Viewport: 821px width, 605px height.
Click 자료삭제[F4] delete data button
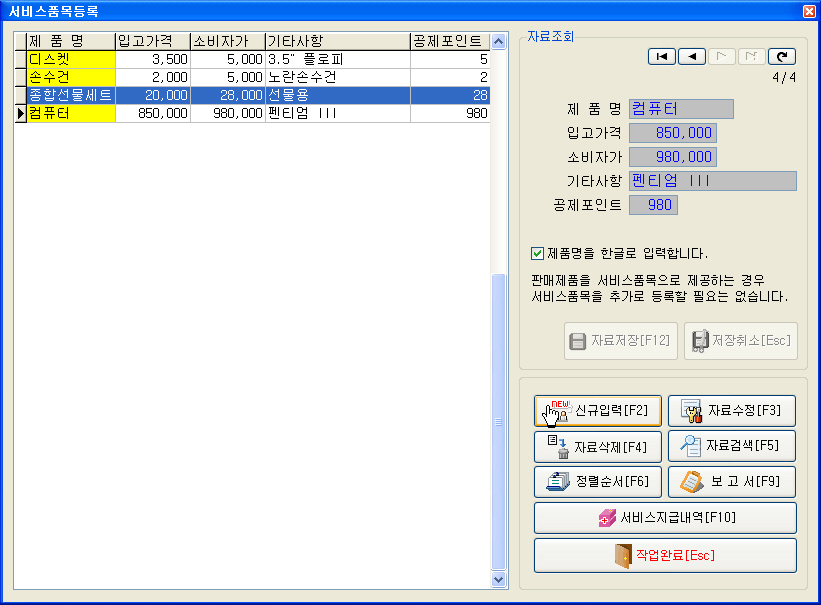tap(598, 447)
